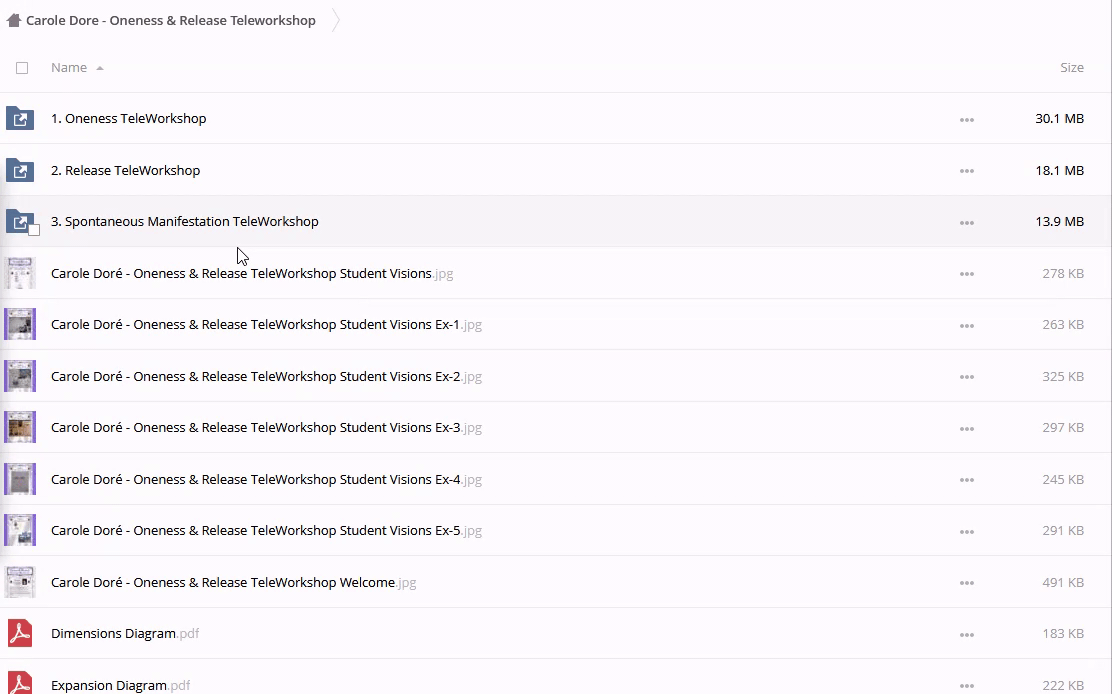Click the Carole Dore breadcrumb folder title
Screen dimensions: 1112x694
[x=171, y=20]
